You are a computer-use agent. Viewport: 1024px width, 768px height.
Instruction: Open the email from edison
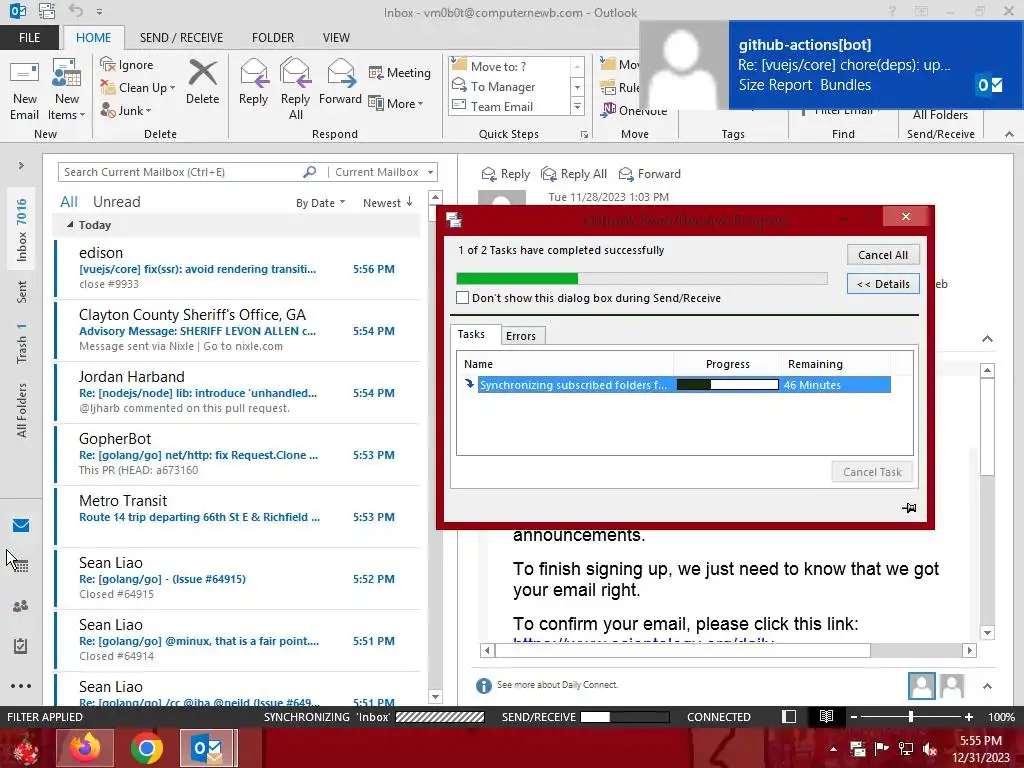(x=238, y=268)
